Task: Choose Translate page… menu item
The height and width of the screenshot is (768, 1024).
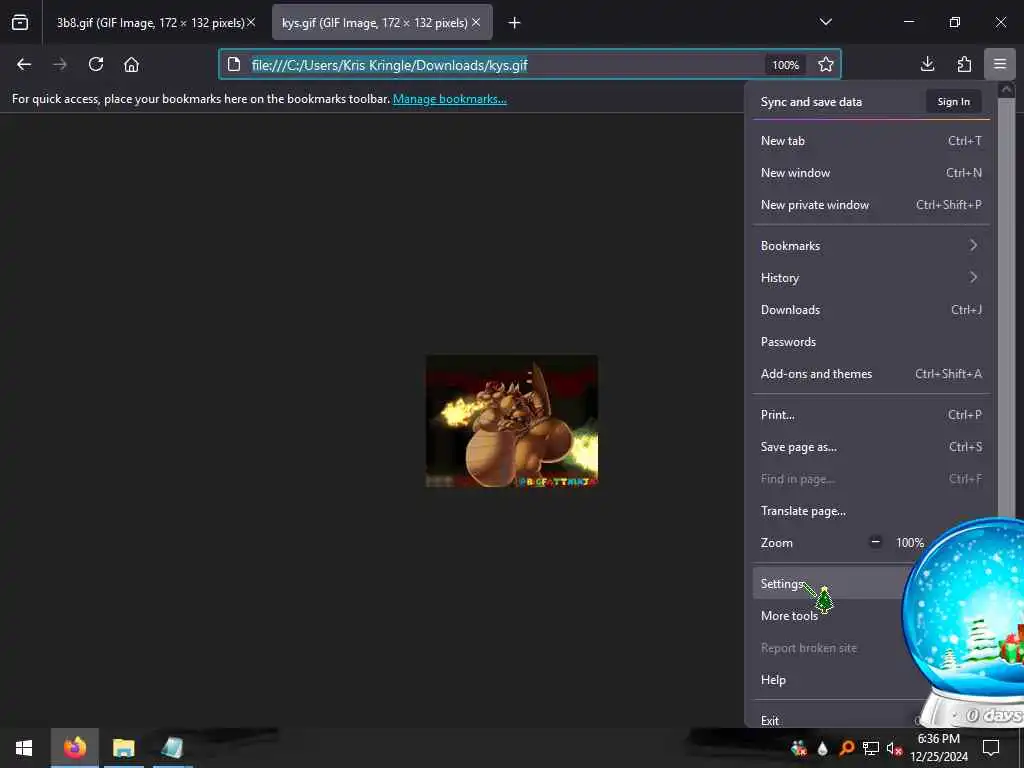Action: [871, 511]
